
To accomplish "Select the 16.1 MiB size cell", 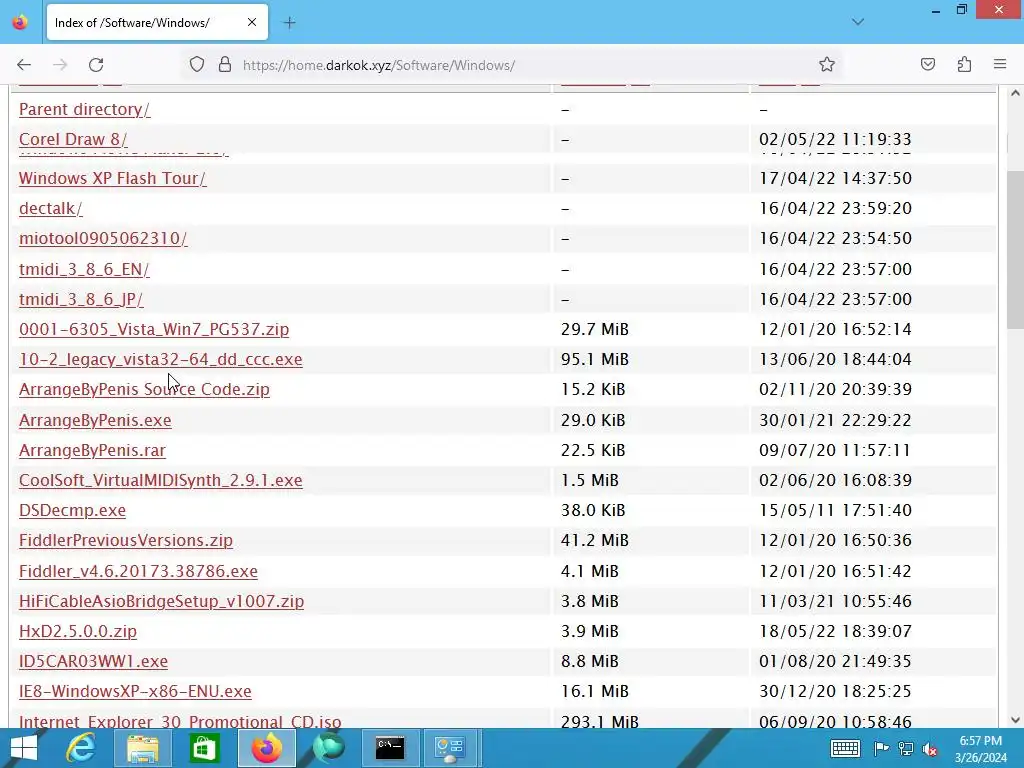I will 595,691.
